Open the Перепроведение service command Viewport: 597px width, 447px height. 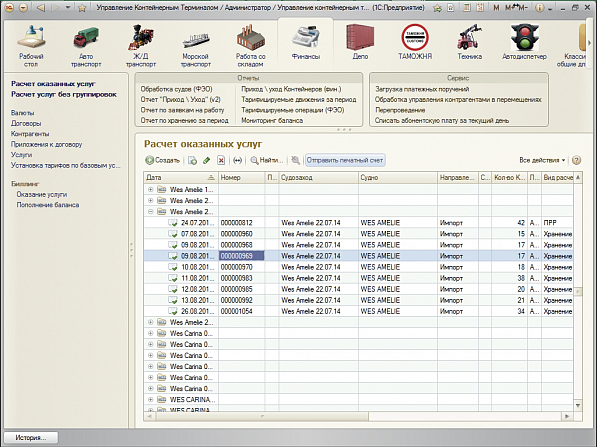click(400, 110)
